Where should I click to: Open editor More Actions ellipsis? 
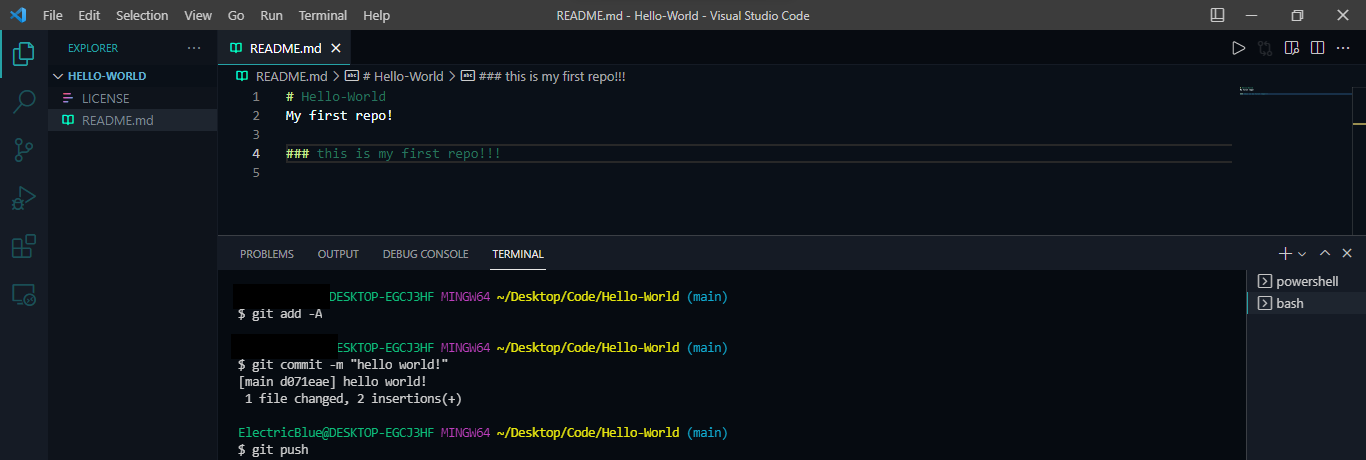[1343, 48]
